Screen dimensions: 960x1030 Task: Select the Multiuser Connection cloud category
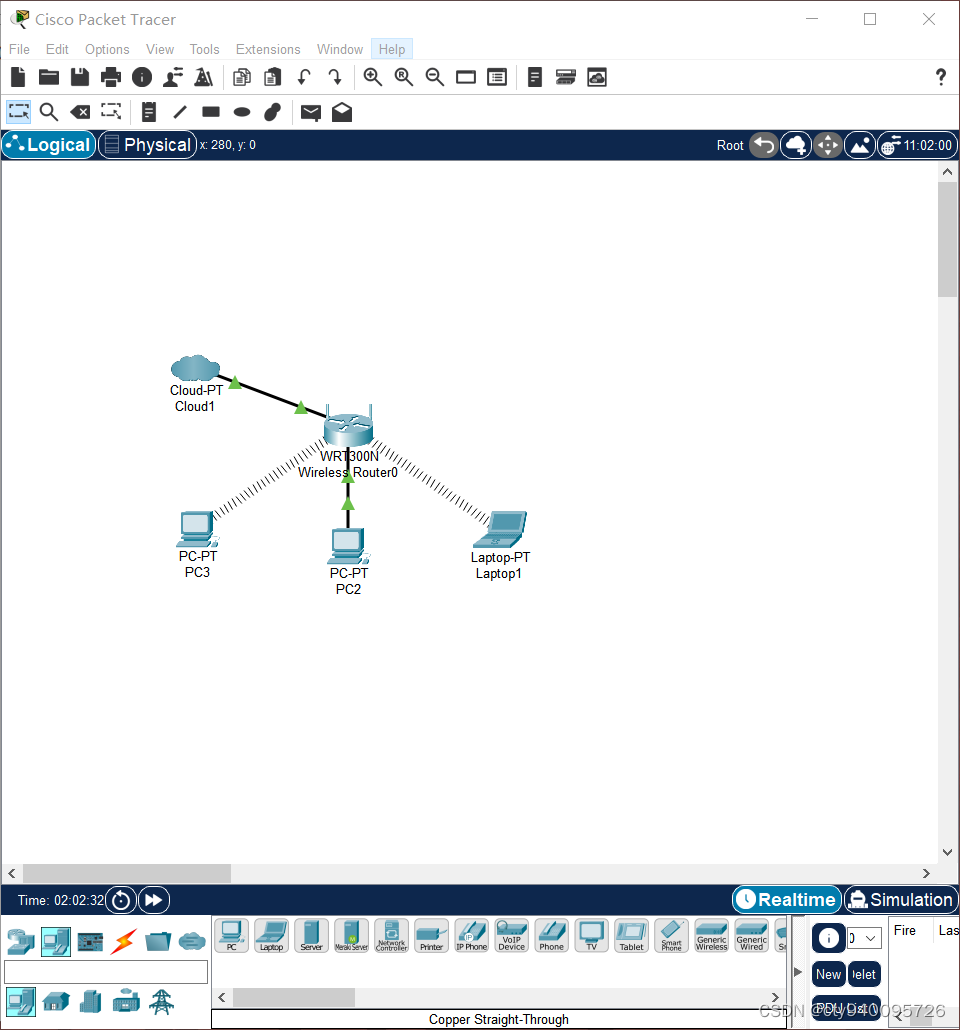coord(192,942)
